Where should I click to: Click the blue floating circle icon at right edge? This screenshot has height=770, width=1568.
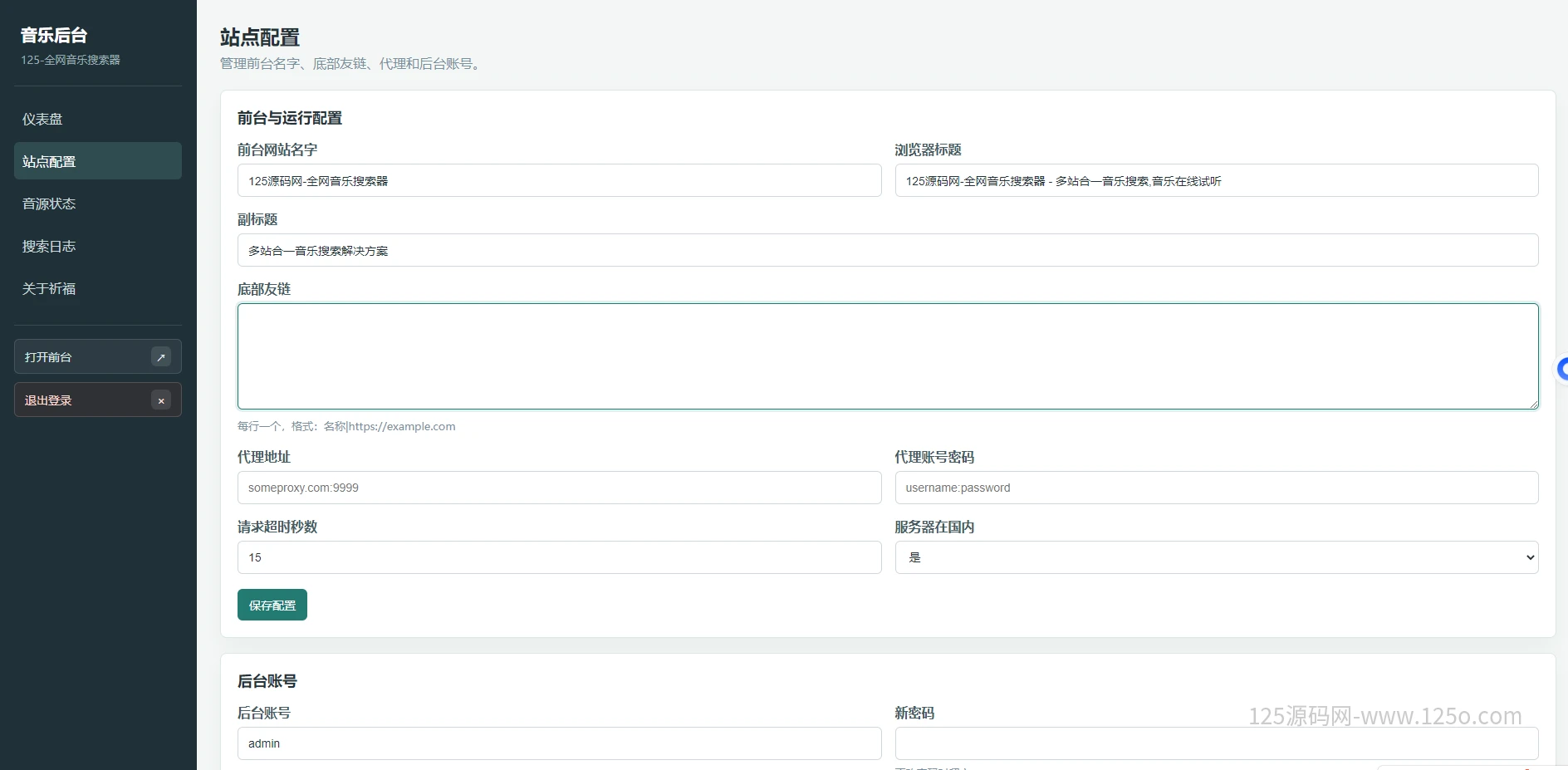click(x=1562, y=369)
